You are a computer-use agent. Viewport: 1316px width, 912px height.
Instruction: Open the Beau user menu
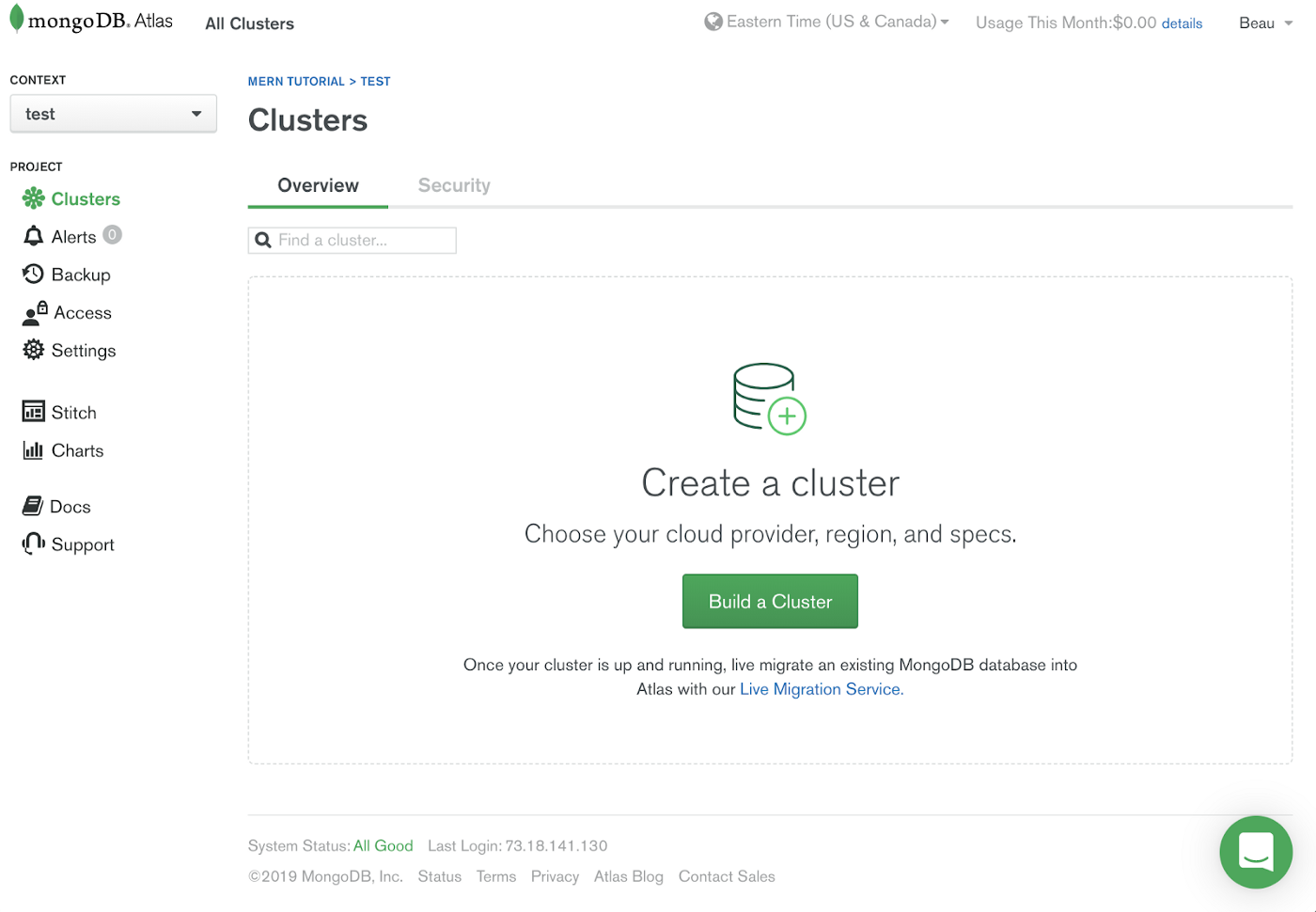click(x=1266, y=24)
